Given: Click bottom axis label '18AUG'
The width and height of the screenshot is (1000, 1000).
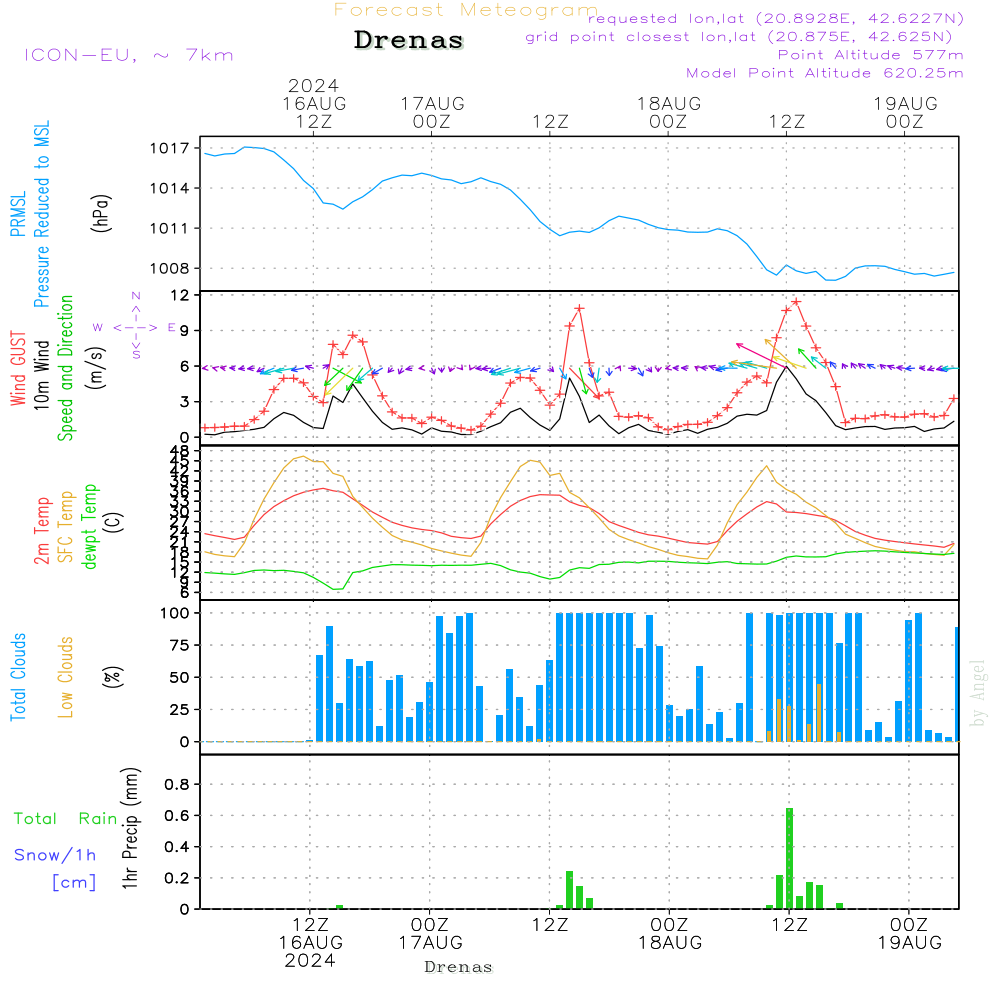Looking at the screenshot, I should point(670,943).
